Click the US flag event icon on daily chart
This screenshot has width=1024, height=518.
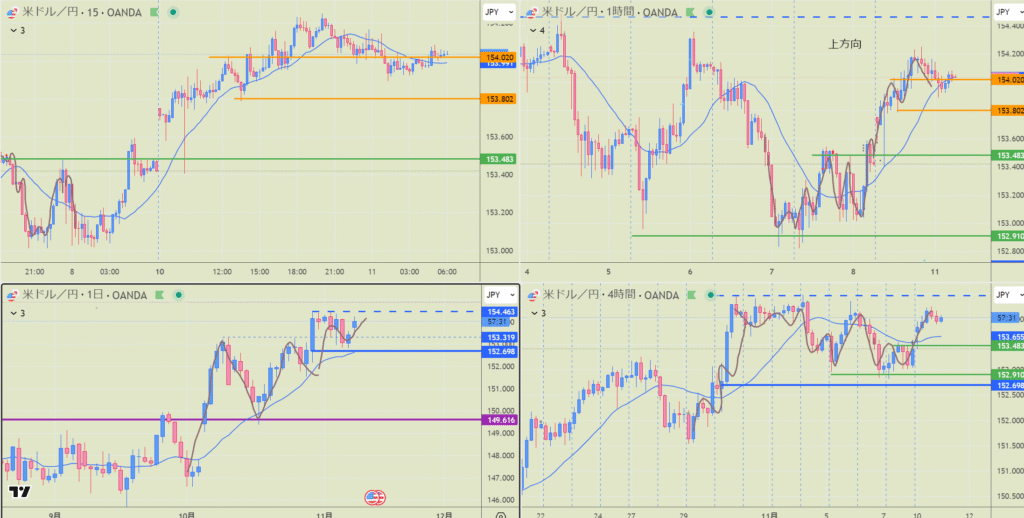pos(376,498)
